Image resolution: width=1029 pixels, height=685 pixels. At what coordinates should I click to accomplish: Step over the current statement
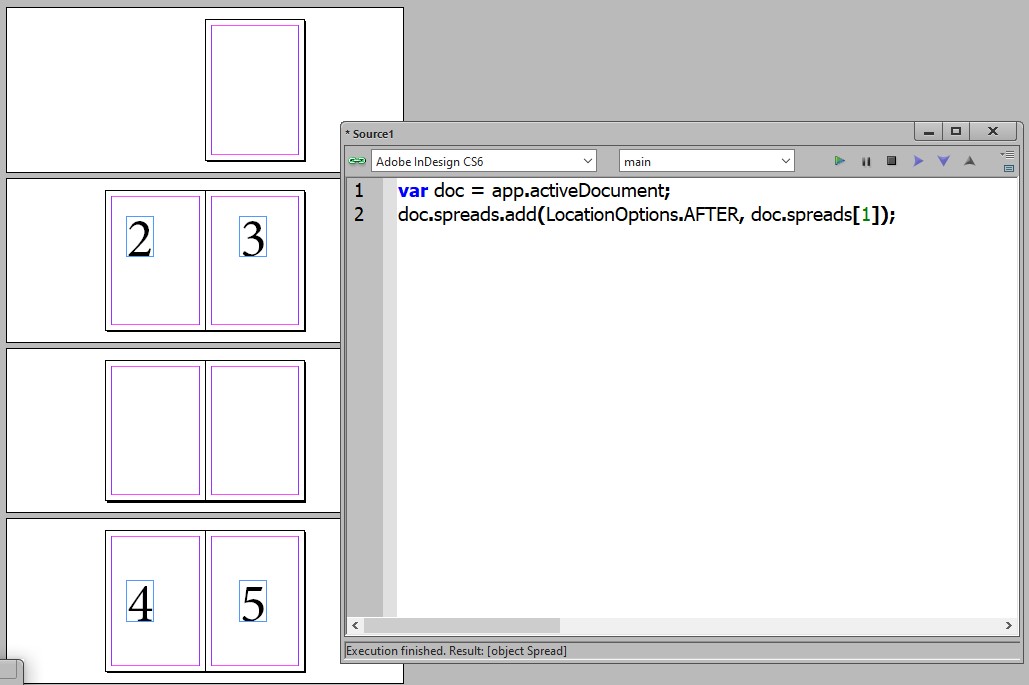(x=917, y=160)
